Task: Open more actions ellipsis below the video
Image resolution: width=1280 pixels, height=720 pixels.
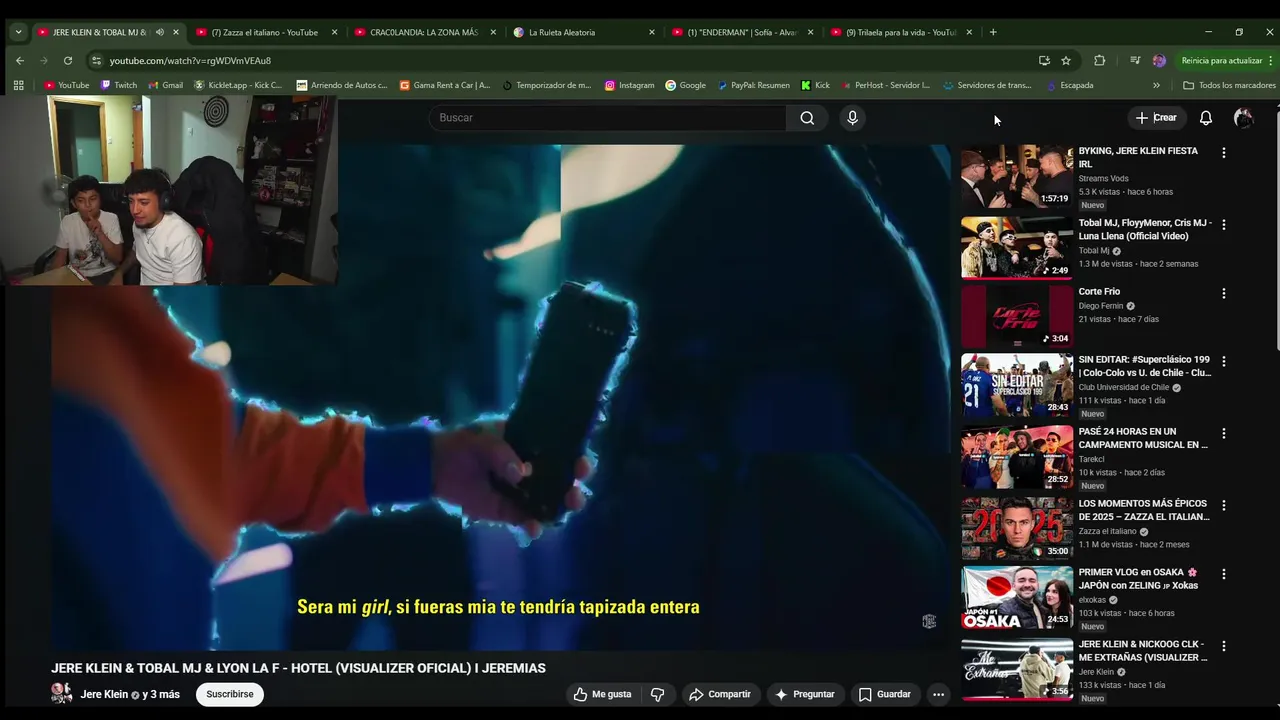Action: (938, 694)
